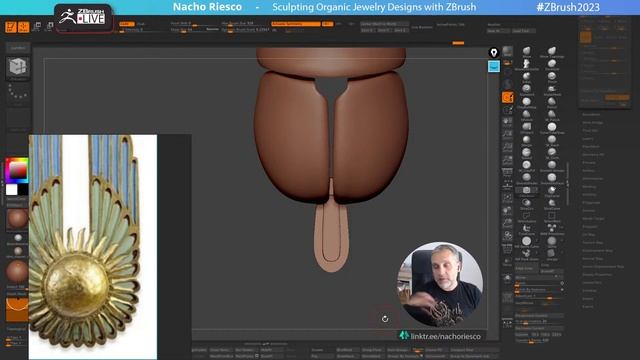640x360 pixels.
Task: Select the SnakeHook brush icon
Action: click(x=552, y=89)
